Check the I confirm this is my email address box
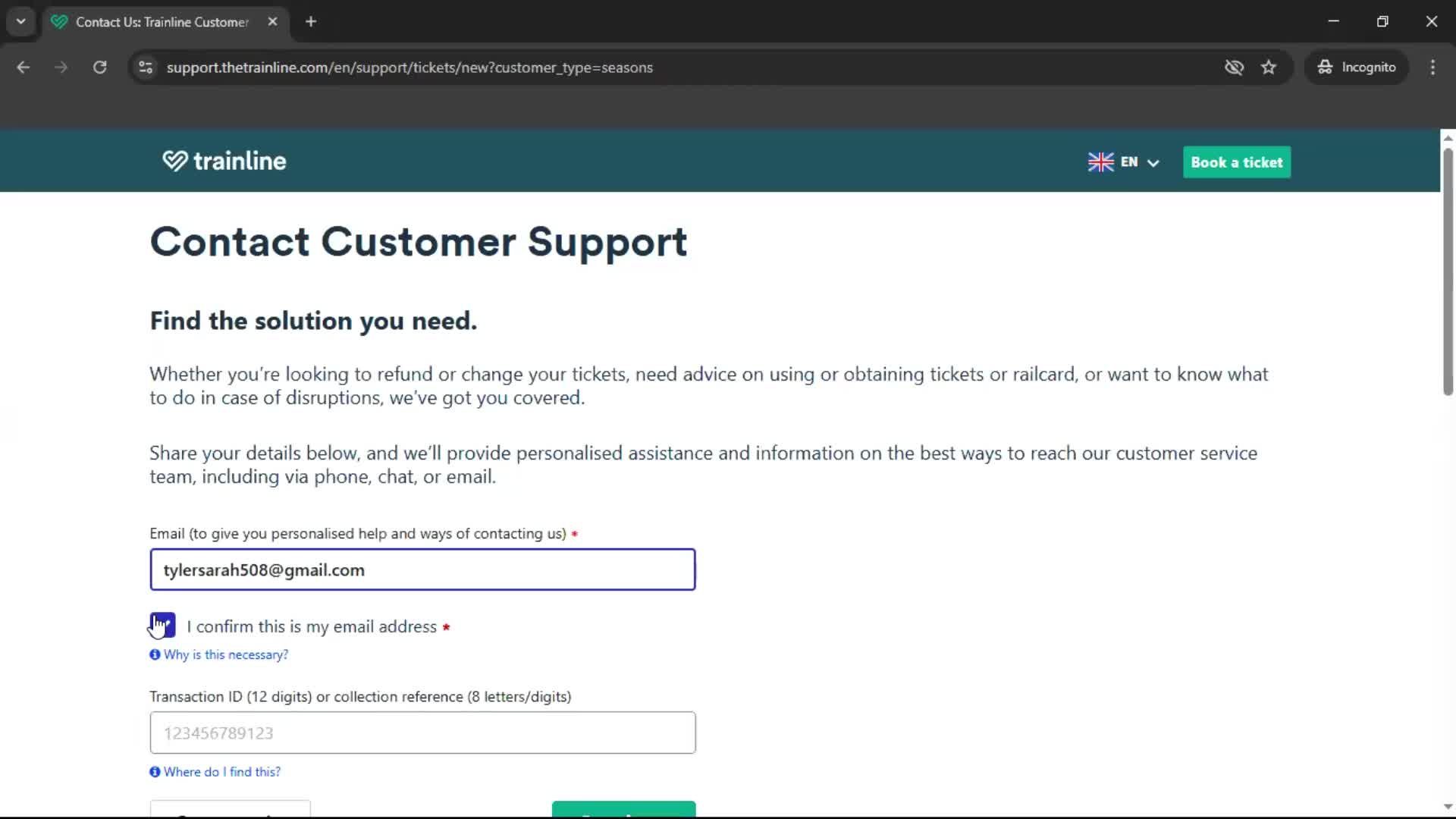 [162, 625]
